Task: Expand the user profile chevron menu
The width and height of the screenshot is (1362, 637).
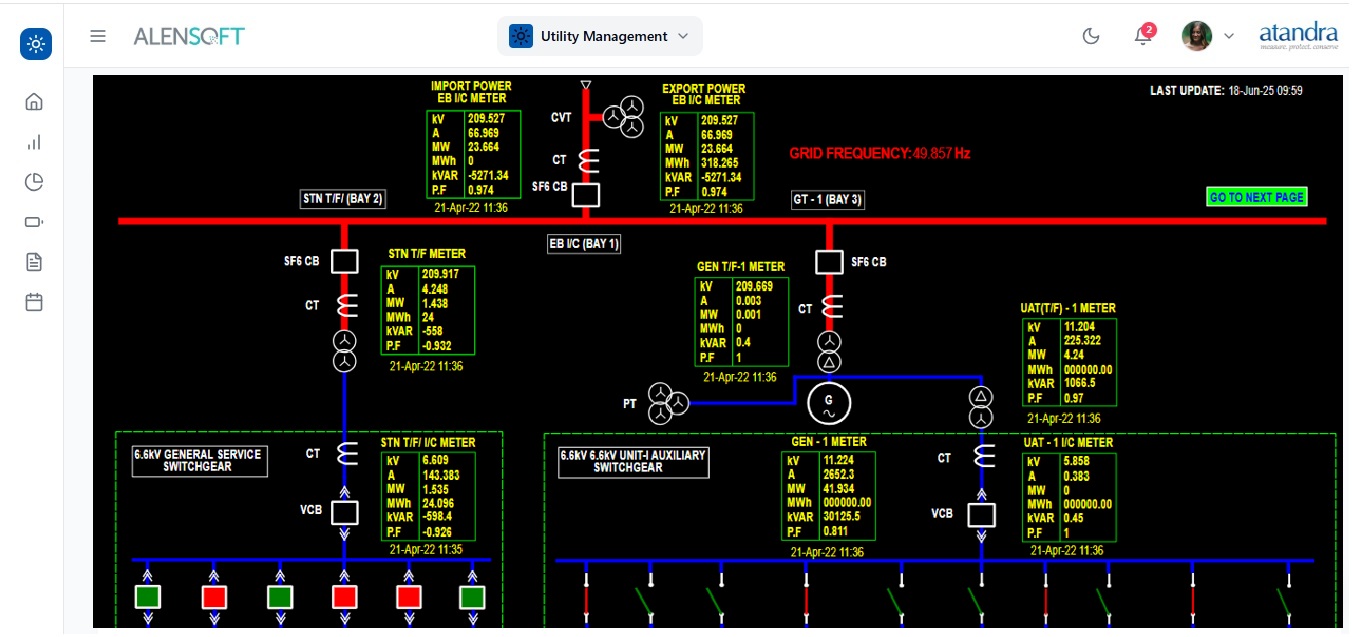Action: 1229,36
